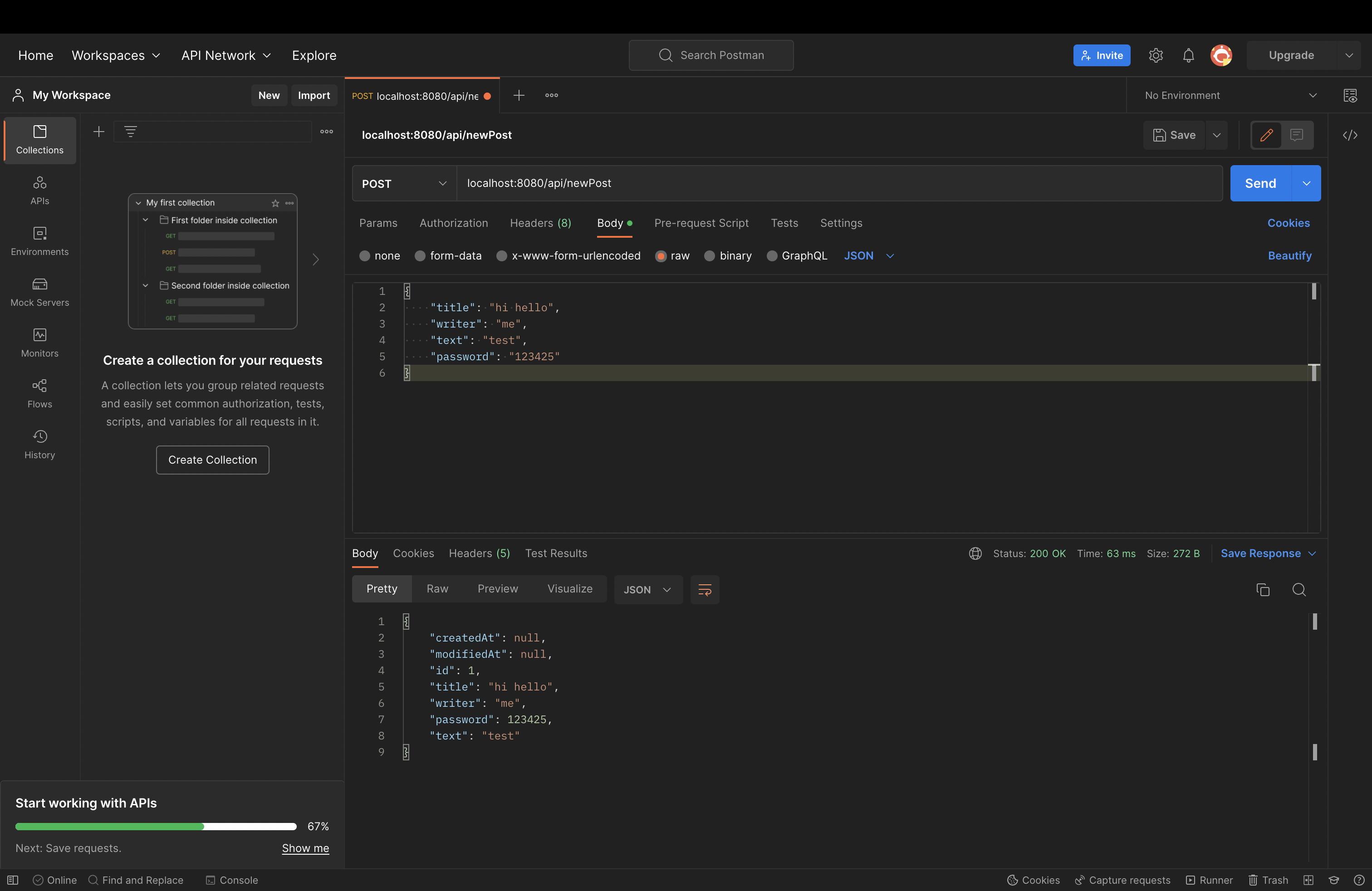Viewport: 1372px width, 891px height.
Task: Open the History sidebar section
Action: [40, 444]
